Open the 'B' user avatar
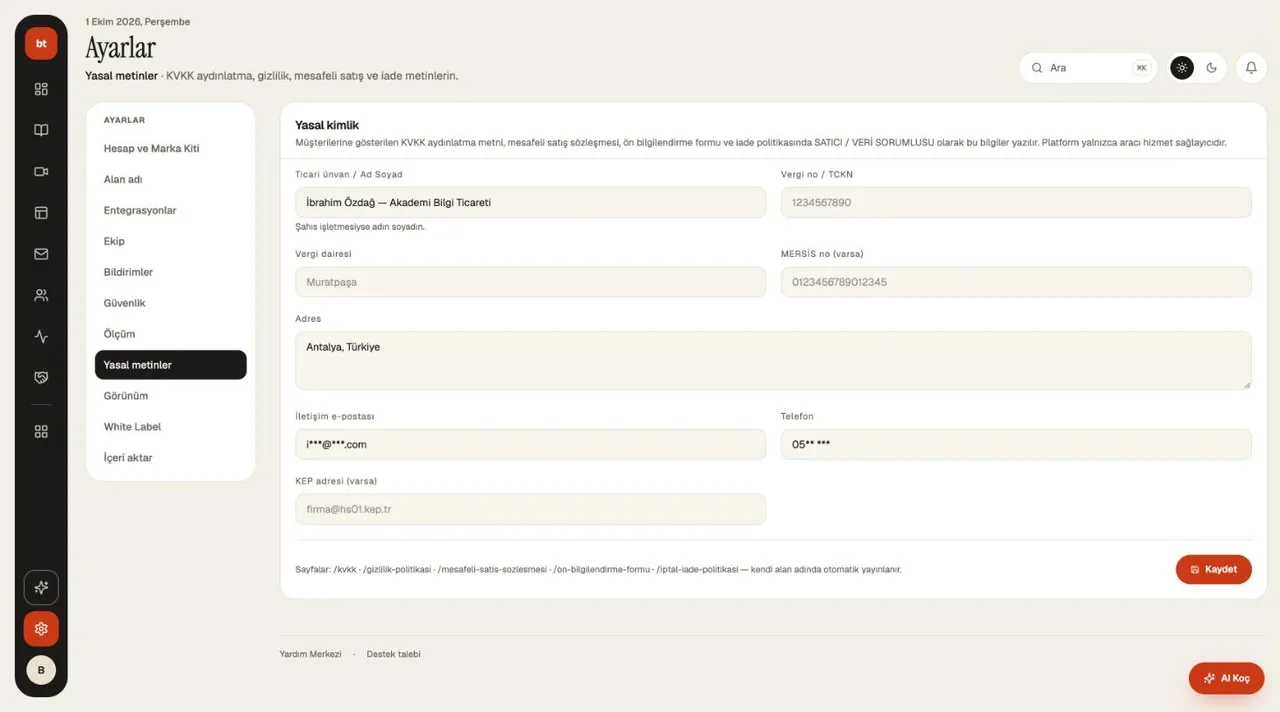The width and height of the screenshot is (1280, 712). click(x=41, y=670)
